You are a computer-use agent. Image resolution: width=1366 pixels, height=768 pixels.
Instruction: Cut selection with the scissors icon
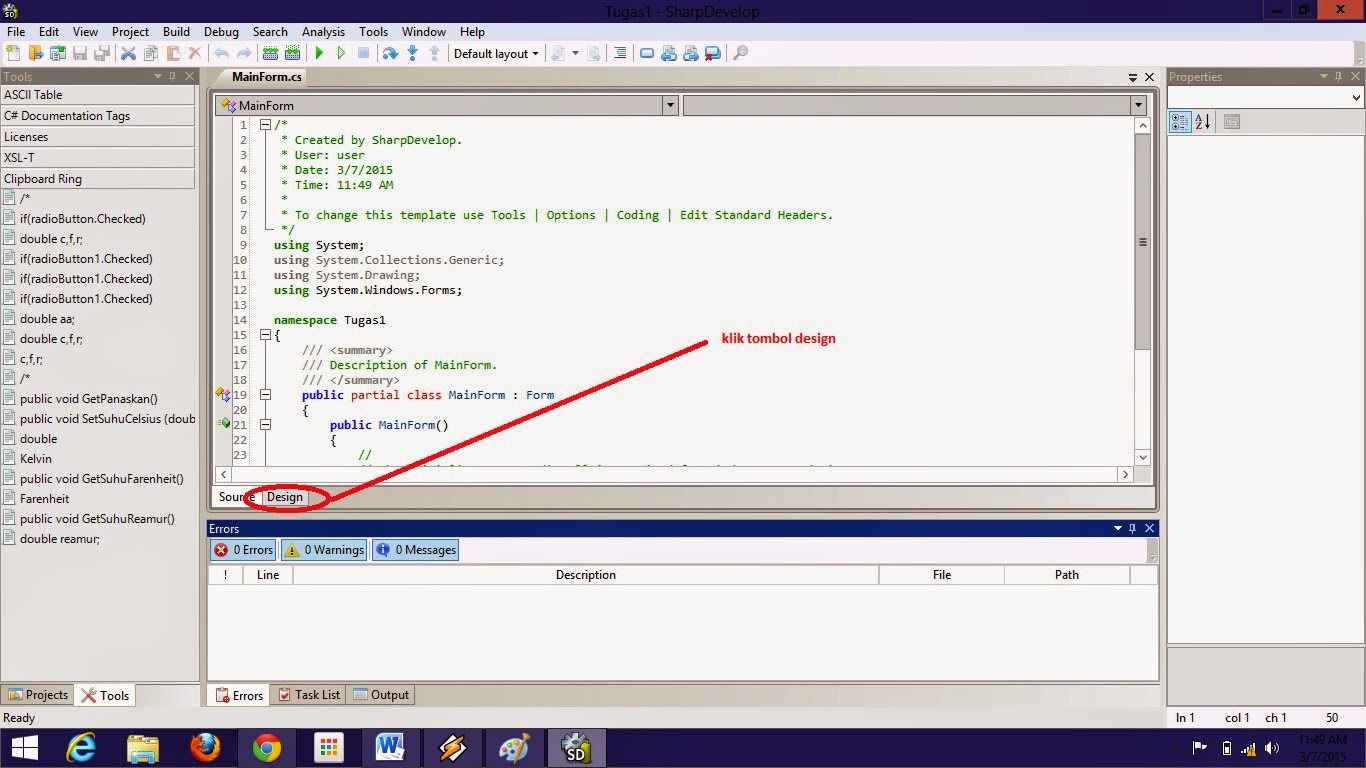click(128, 53)
